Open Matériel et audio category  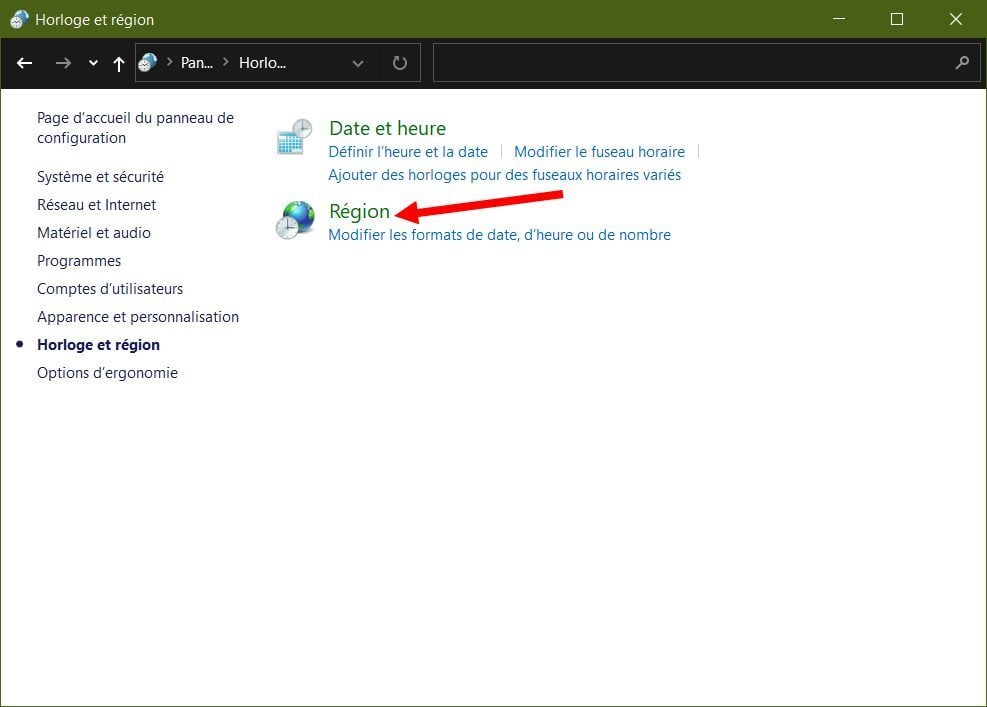(94, 233)
